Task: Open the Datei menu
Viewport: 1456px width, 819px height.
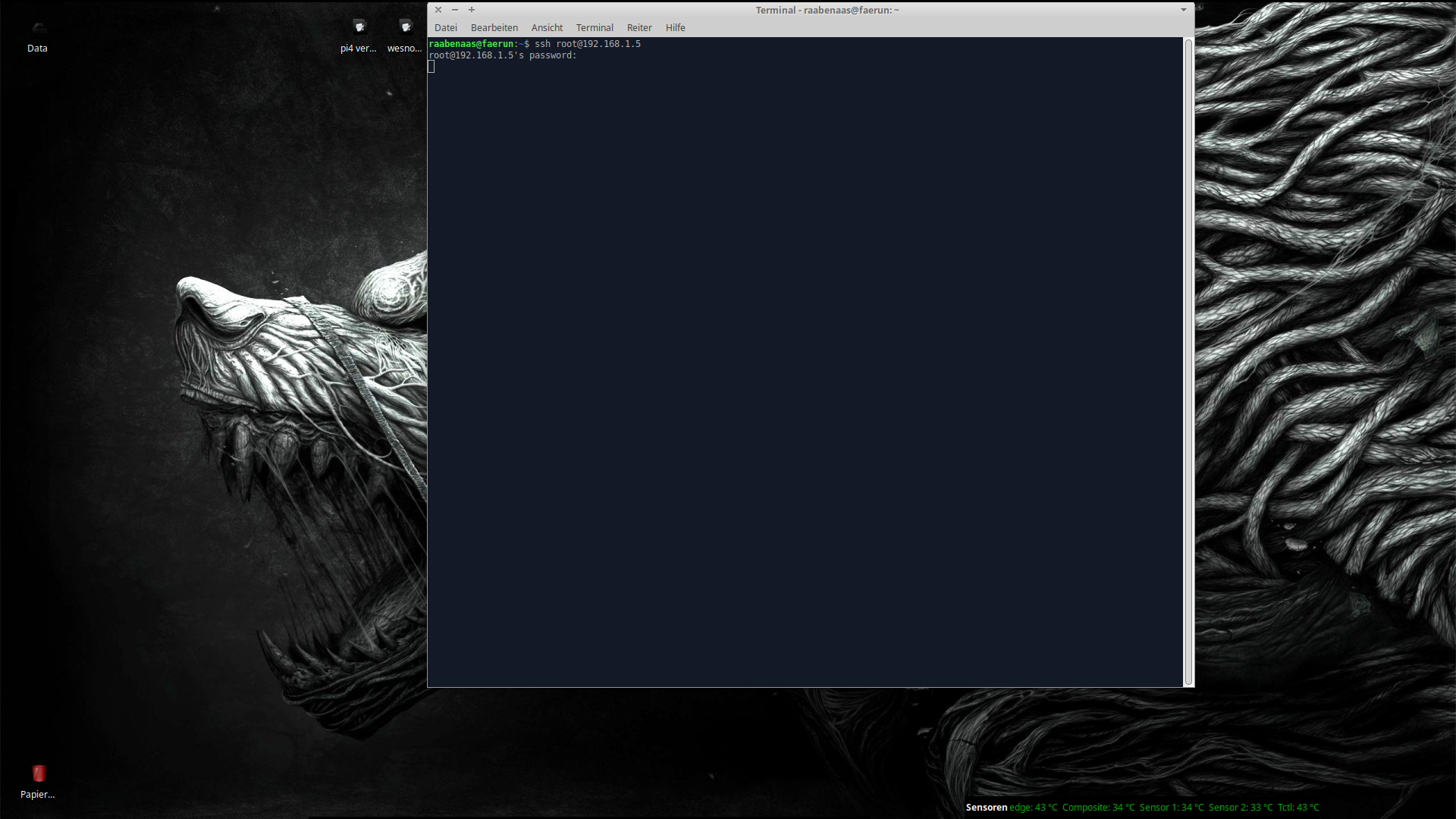Action: coord(445,27)
